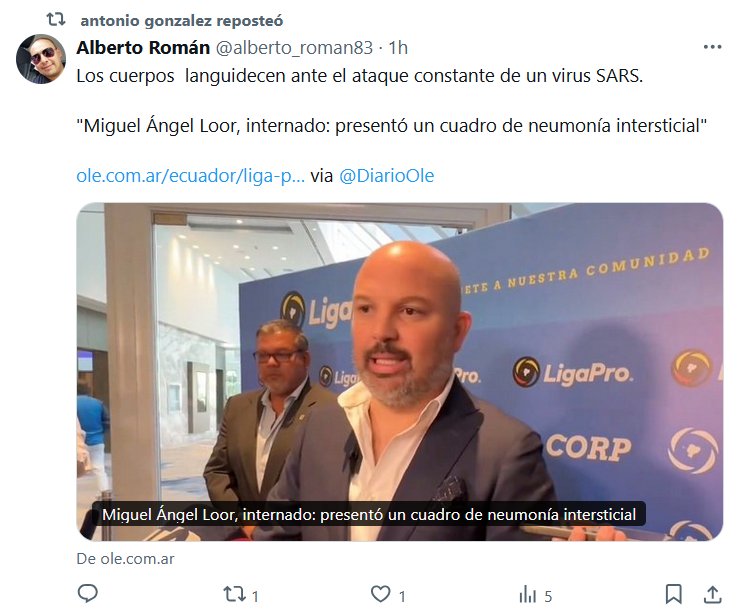Open the @DiarioOle mention
This screenshot has width=744, height=614.
click(386, 176)
